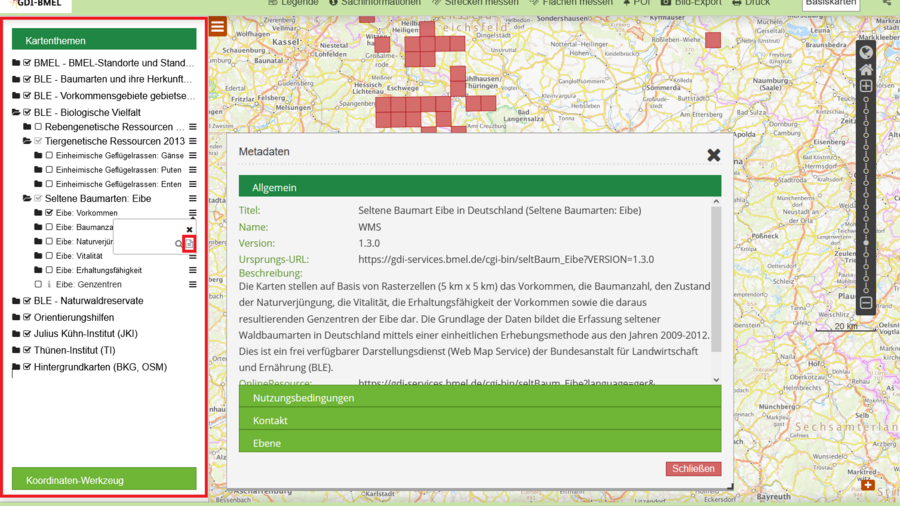
Task: Enable Eibe: Erhaltungsfähigkeit layer checkbox
Action: 49,270
